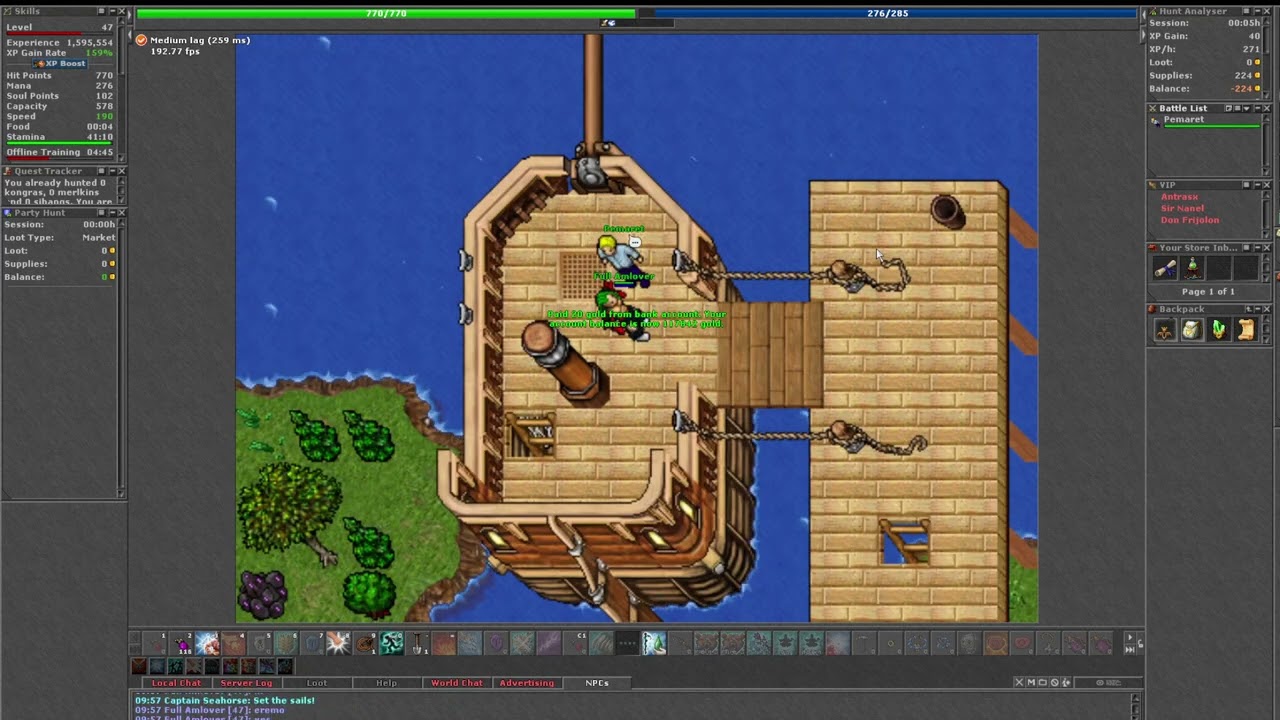Viewport: 1280px width, 720px height.
Task: Minimize the Skills panel
Action: 112,11
